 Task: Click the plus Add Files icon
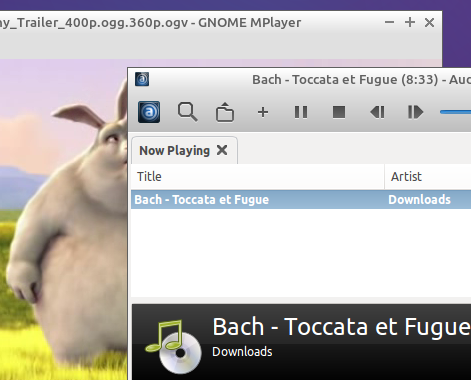point(263,112)
